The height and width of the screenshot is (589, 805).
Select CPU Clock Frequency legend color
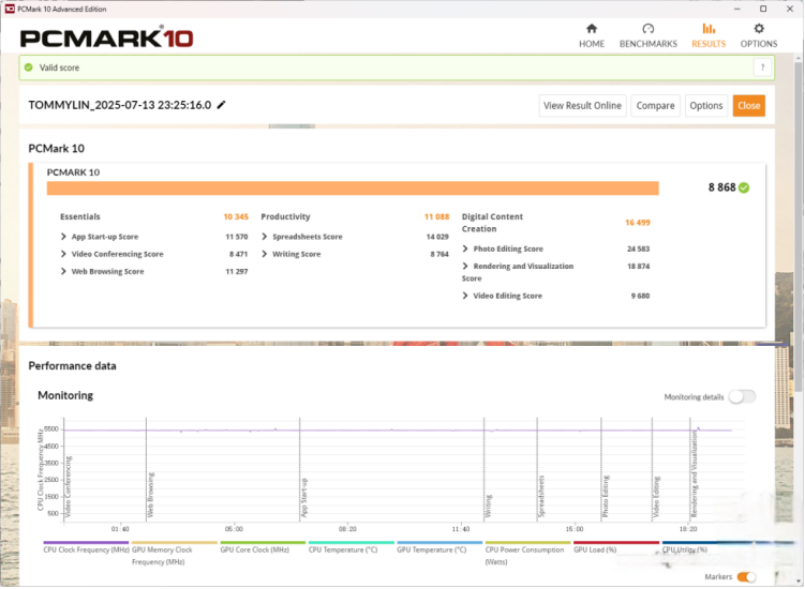tap(86, 542)
